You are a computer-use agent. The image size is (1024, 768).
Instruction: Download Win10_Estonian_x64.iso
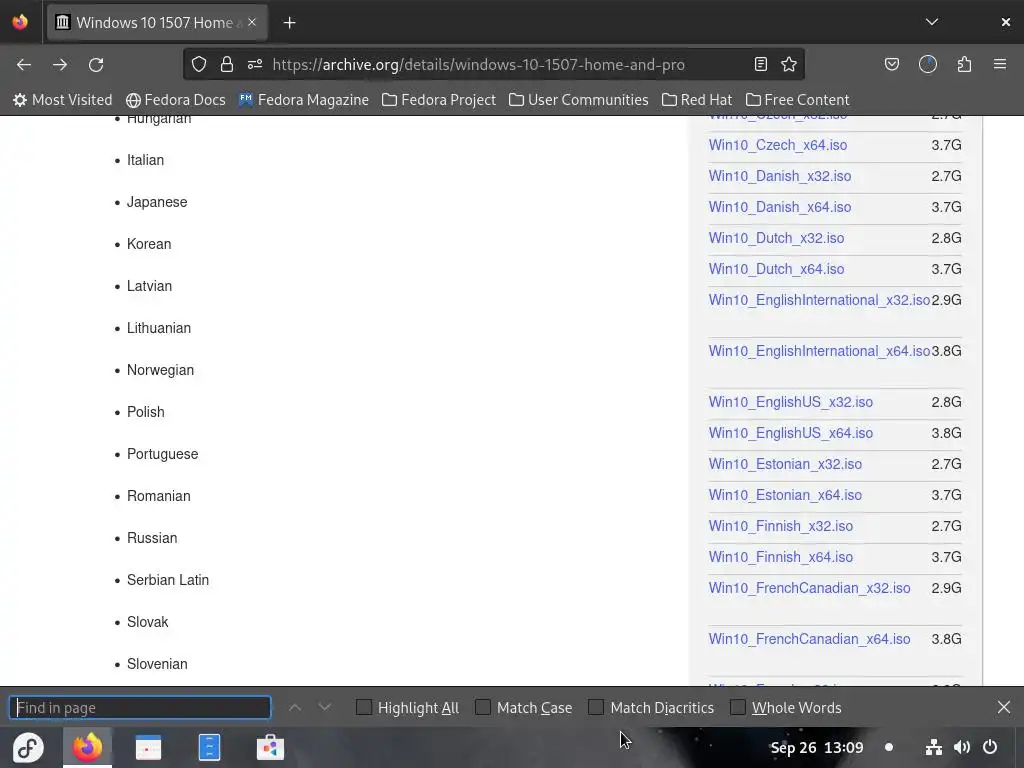coord(785,495)
